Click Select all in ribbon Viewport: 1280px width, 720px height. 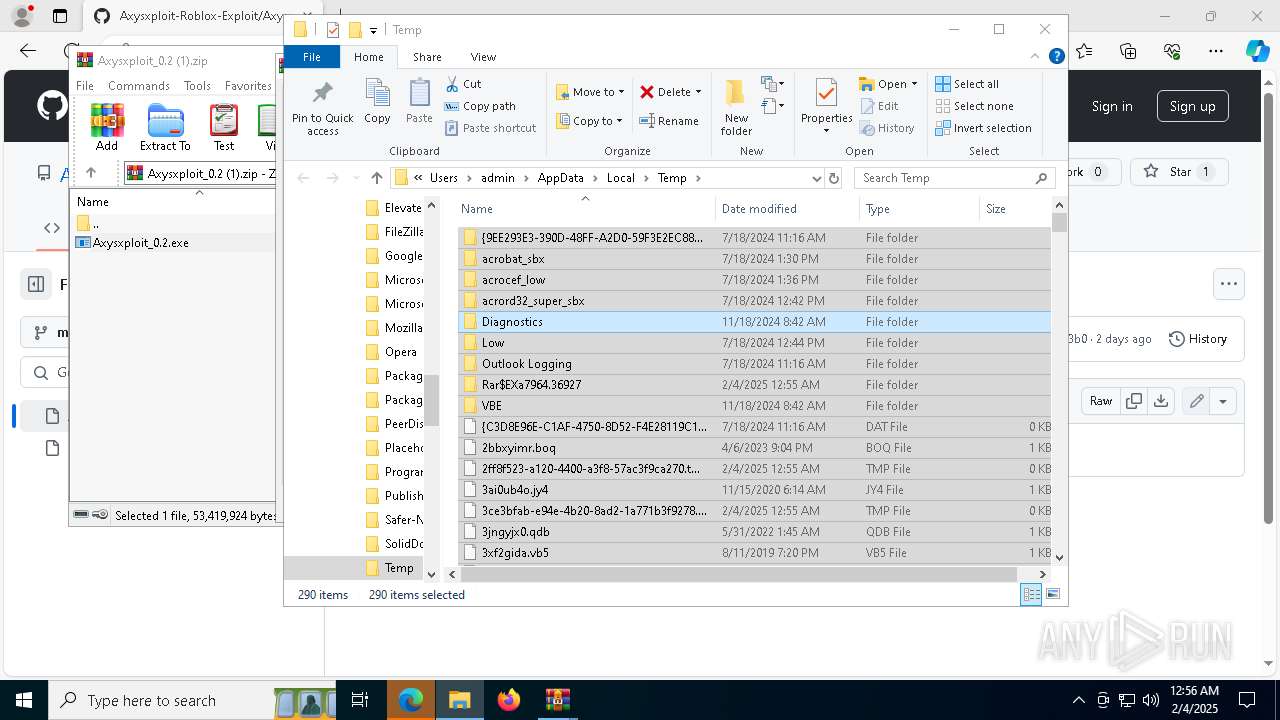pyautogui.click(x=967, y=84)
